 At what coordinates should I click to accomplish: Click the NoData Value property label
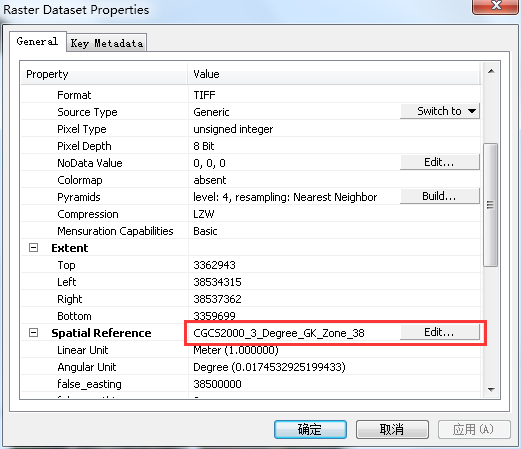click(x=90, y=163)
